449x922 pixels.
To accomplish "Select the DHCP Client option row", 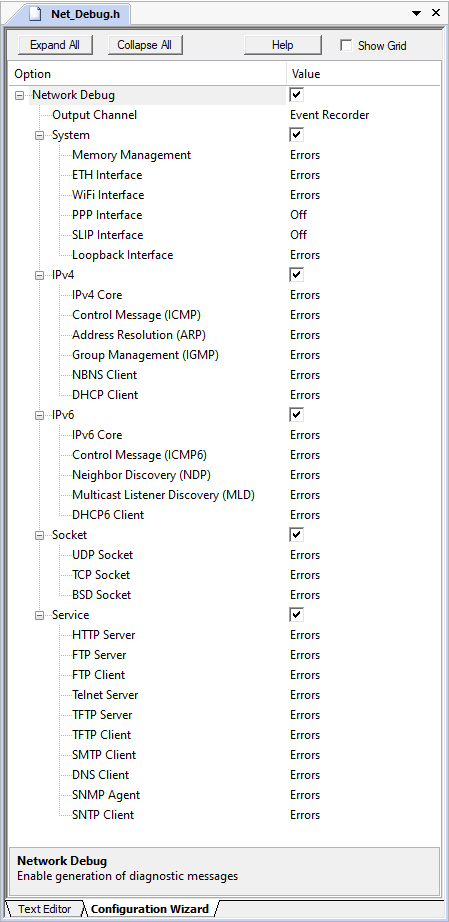I will click(105, 395).
